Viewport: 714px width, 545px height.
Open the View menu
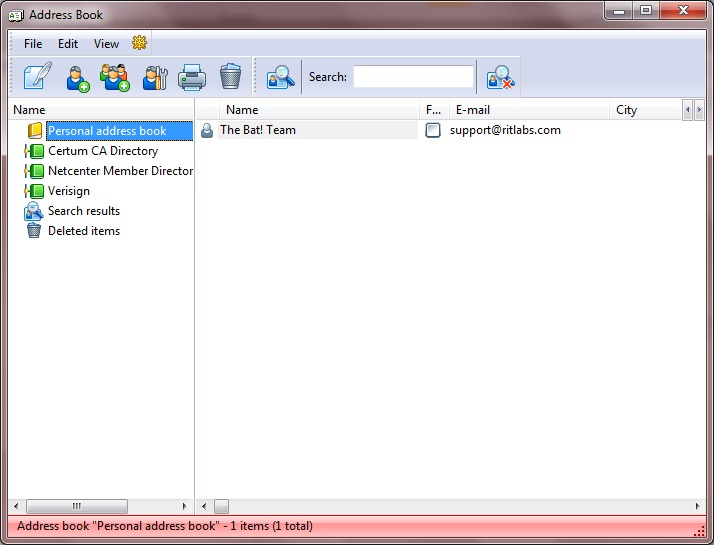[x=106, y=44]
